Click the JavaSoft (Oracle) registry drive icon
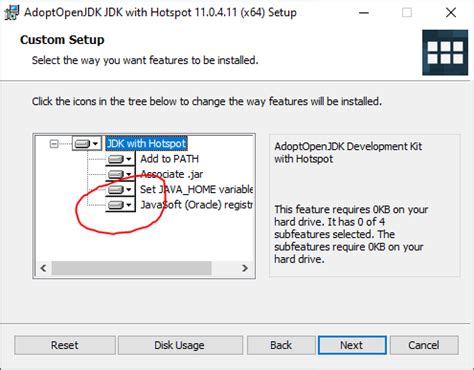 coord(120,205)
